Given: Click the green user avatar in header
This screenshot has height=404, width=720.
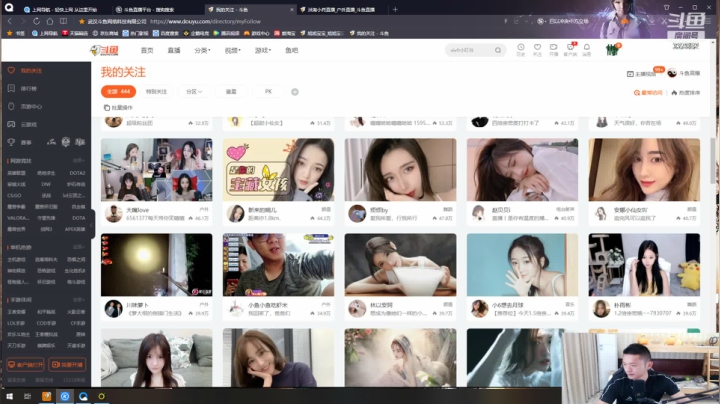Looking at the screenshot, I should [x=612, y=50].
